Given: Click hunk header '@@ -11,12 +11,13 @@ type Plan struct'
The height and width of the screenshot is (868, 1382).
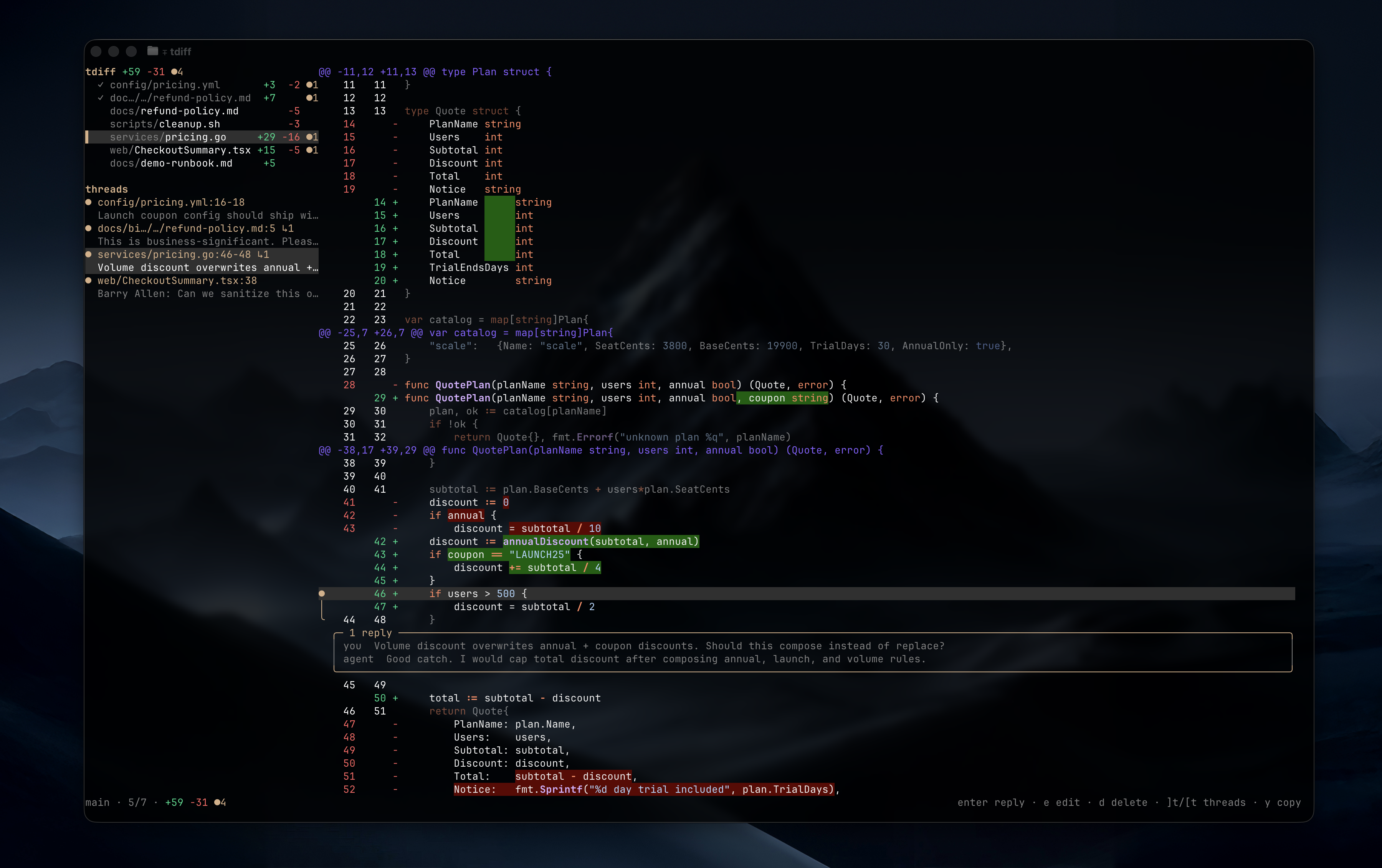Looking at the screenshot, I should 435,72.
